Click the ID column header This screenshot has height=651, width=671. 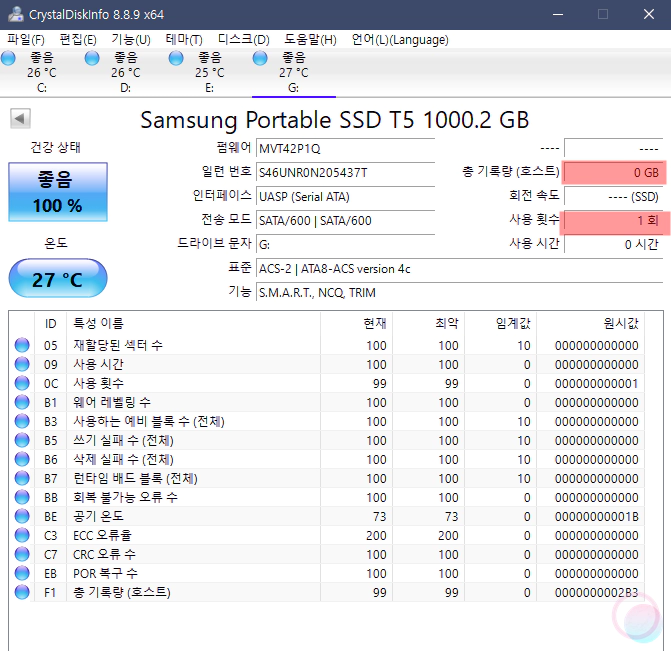click(x=50, y=323)
